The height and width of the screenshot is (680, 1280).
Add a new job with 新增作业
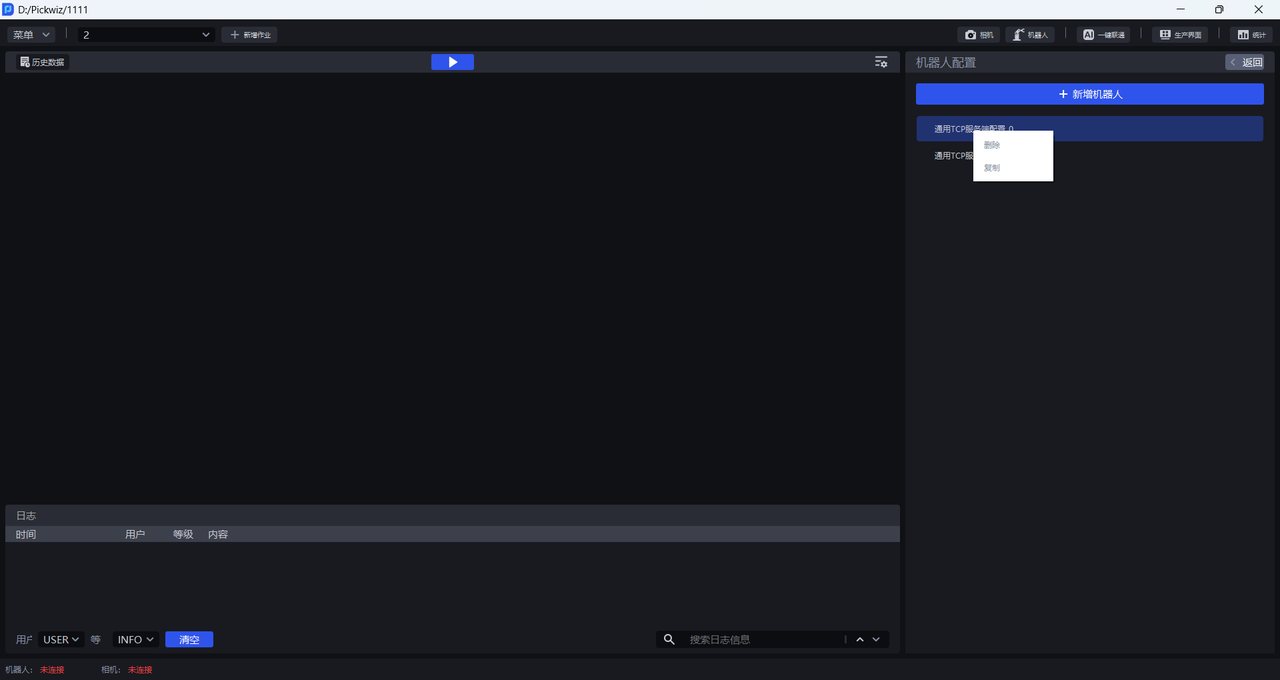click(249, 35)
